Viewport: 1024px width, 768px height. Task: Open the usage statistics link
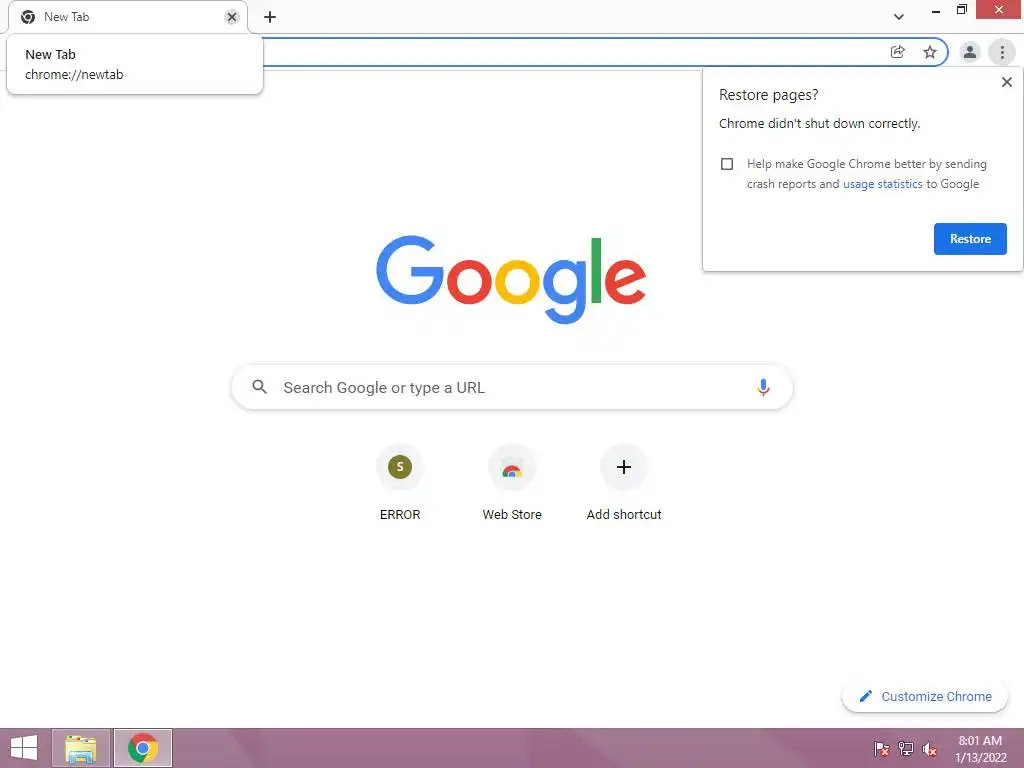click(x=882, y=184)
